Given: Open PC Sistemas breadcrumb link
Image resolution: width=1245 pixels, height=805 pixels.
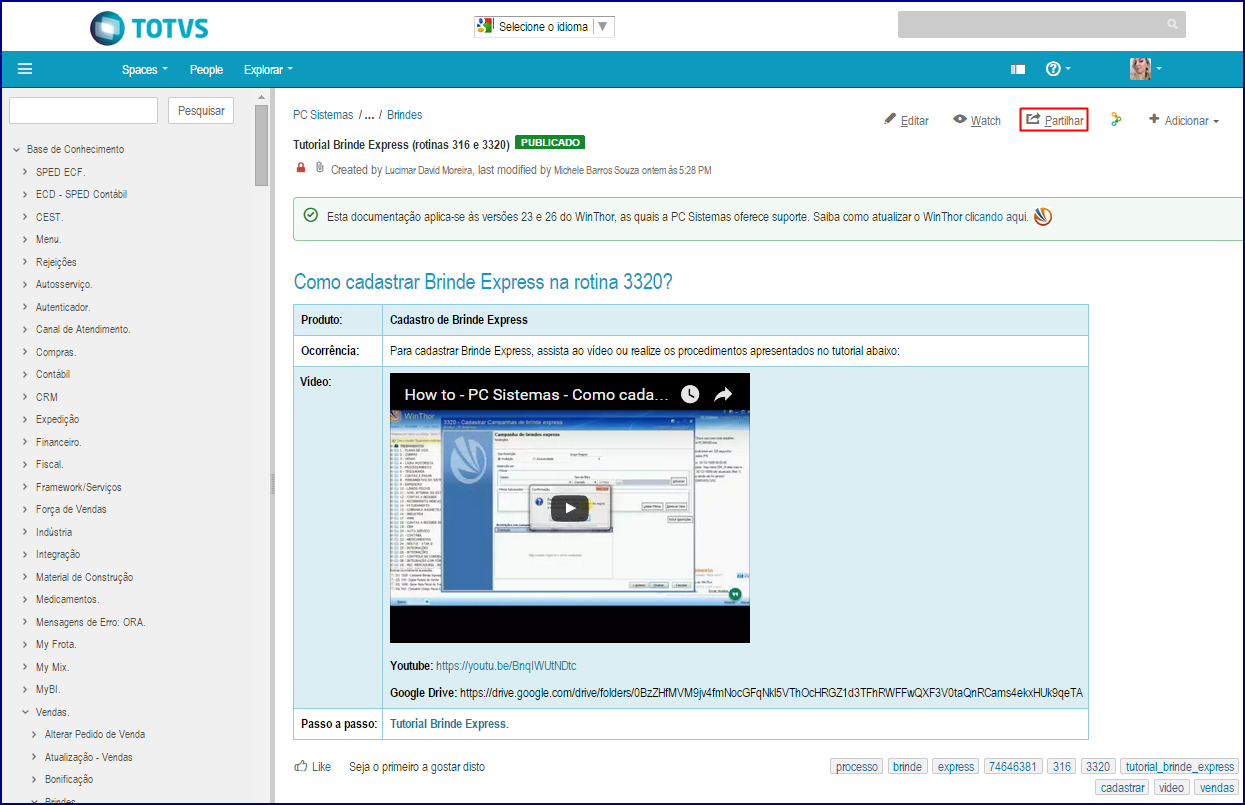Looking at the screenshot, I should point(323,115).
